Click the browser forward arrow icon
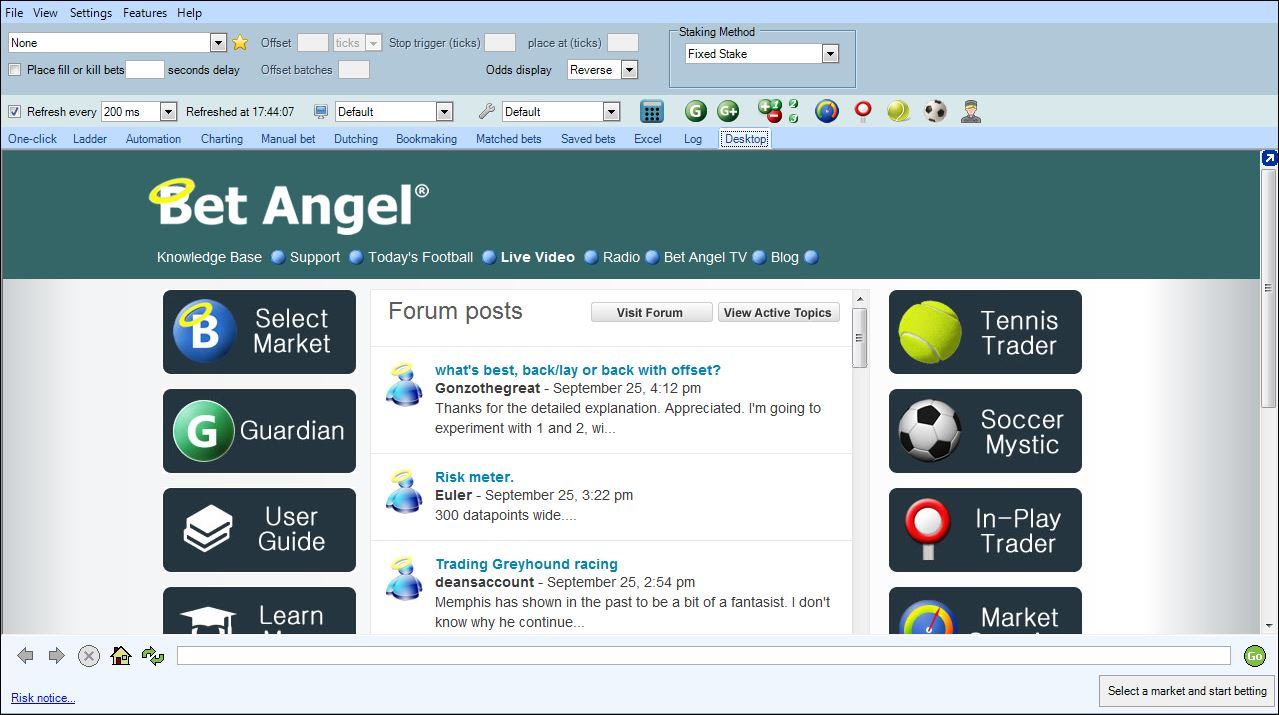 [57, 656]
